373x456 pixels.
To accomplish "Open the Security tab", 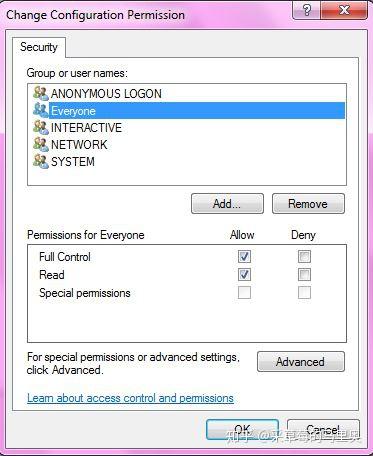I will tap(39, 47).
